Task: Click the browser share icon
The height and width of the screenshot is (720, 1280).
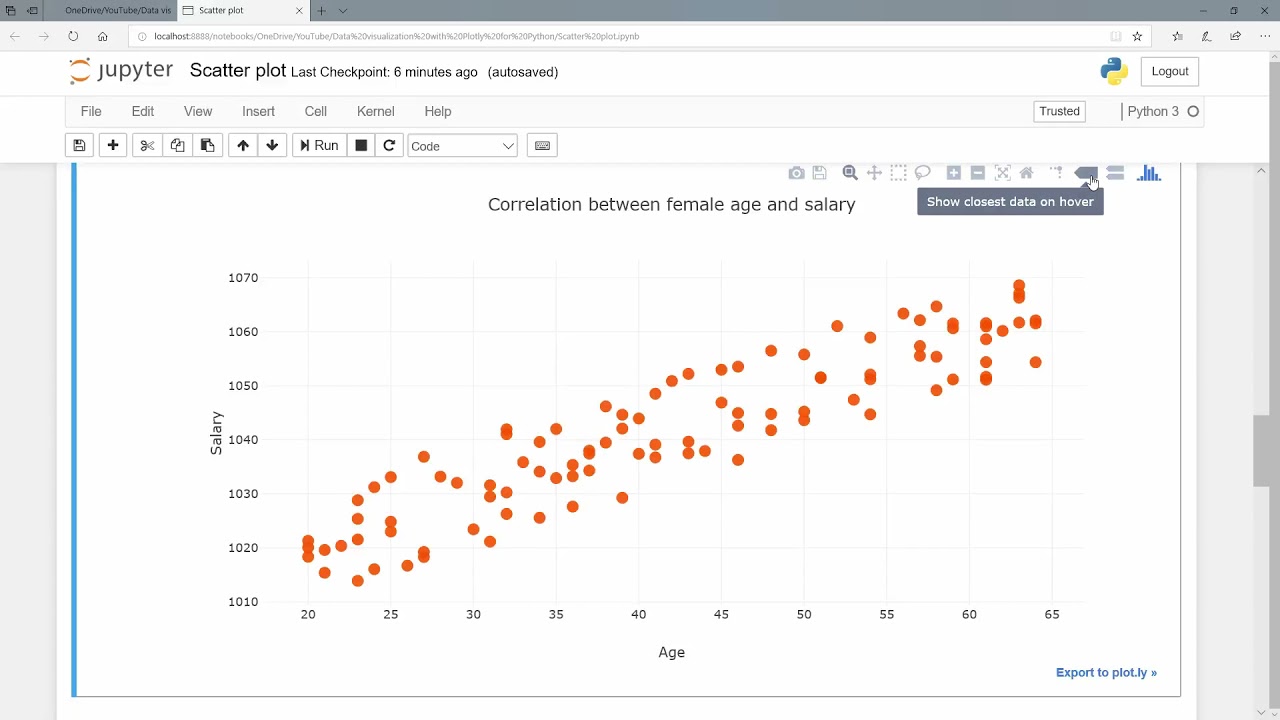Action: click(x=1235, y=36)
